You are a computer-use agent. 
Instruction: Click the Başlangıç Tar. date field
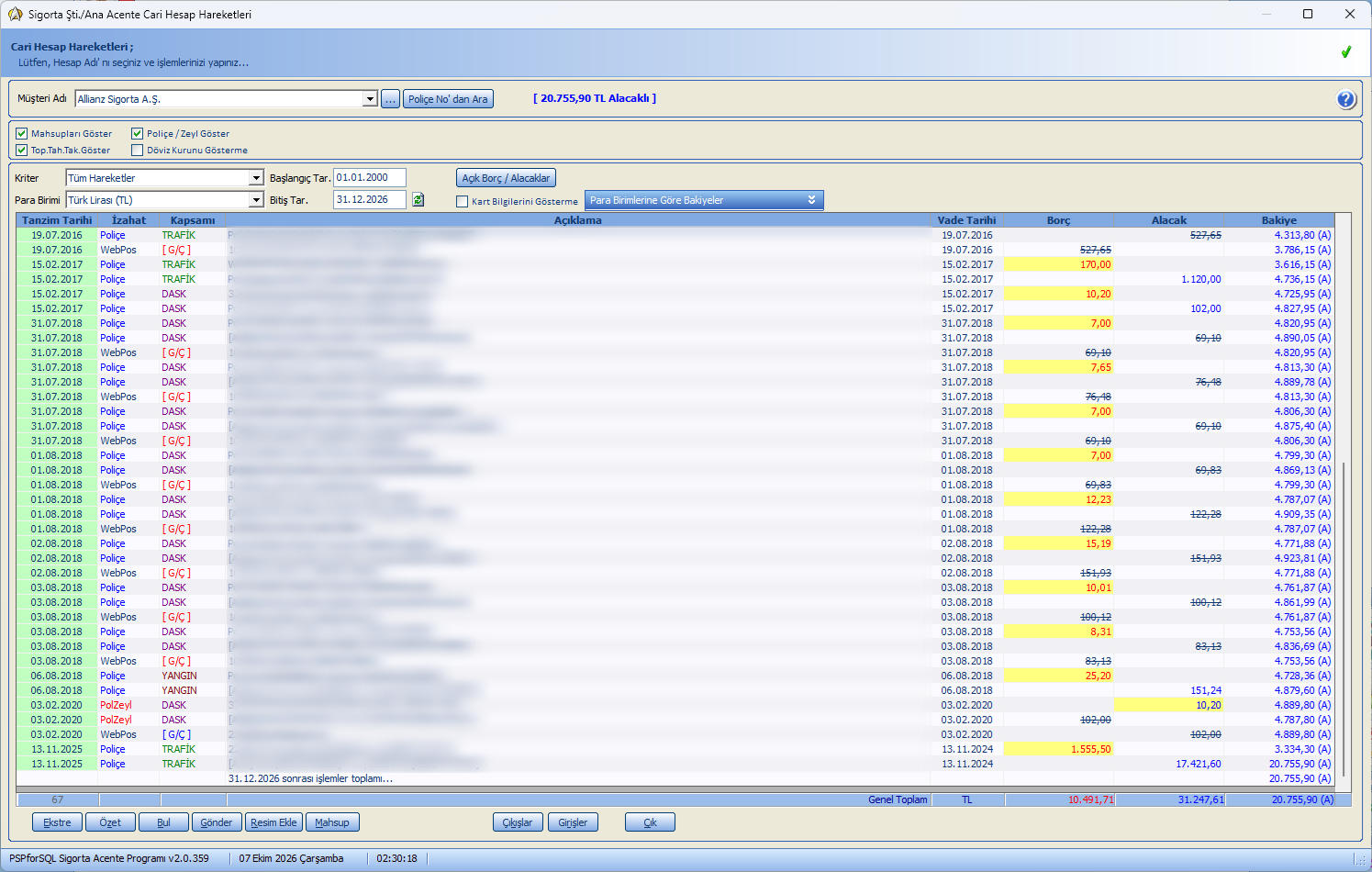369,178
